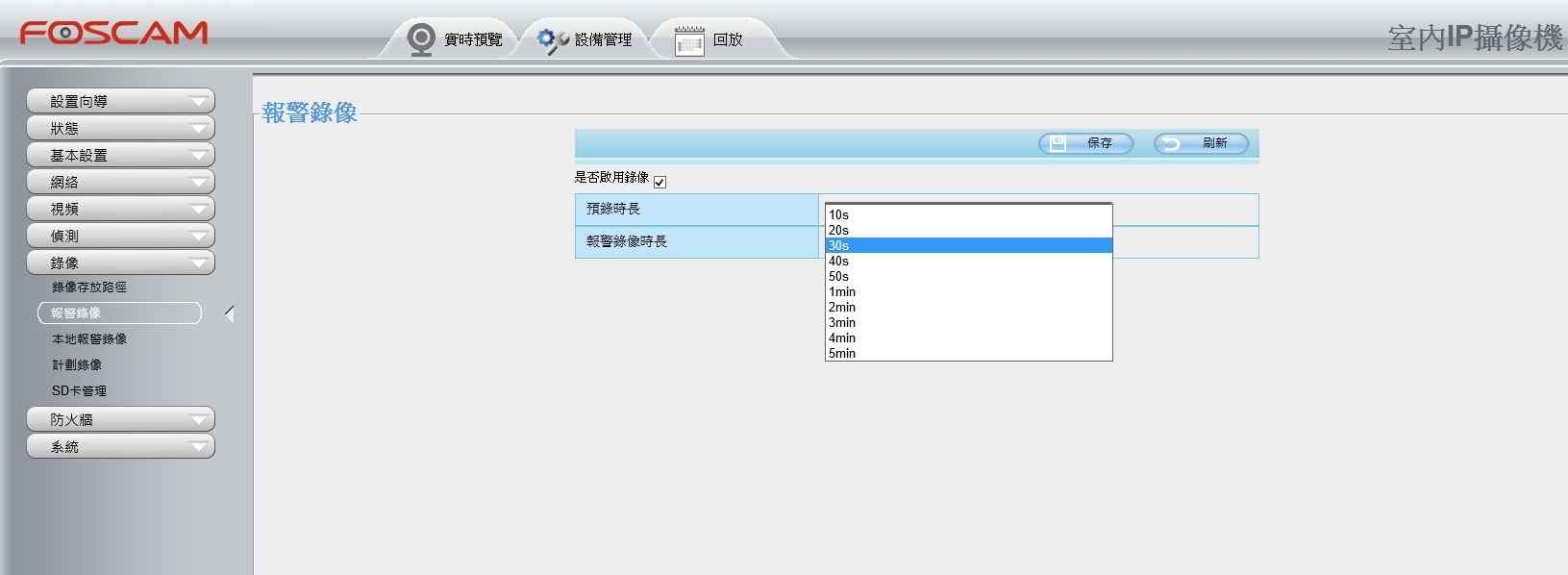Choose 2min in the dropdown list
The width and height of the screenshot is (1568, 575).
(969, 307)
